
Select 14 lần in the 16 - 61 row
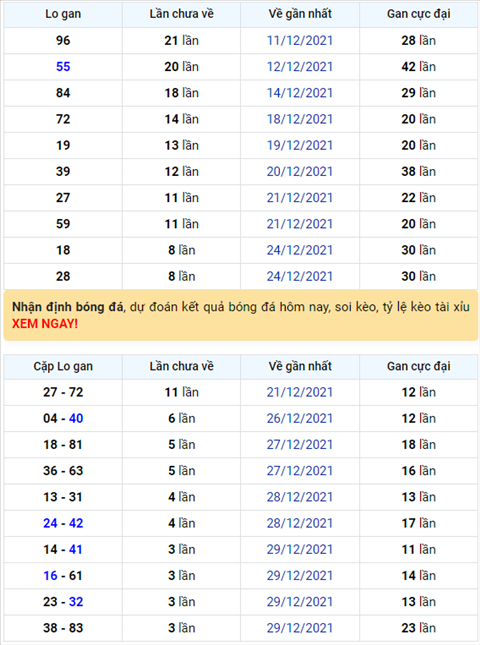(x=419, y=575)
